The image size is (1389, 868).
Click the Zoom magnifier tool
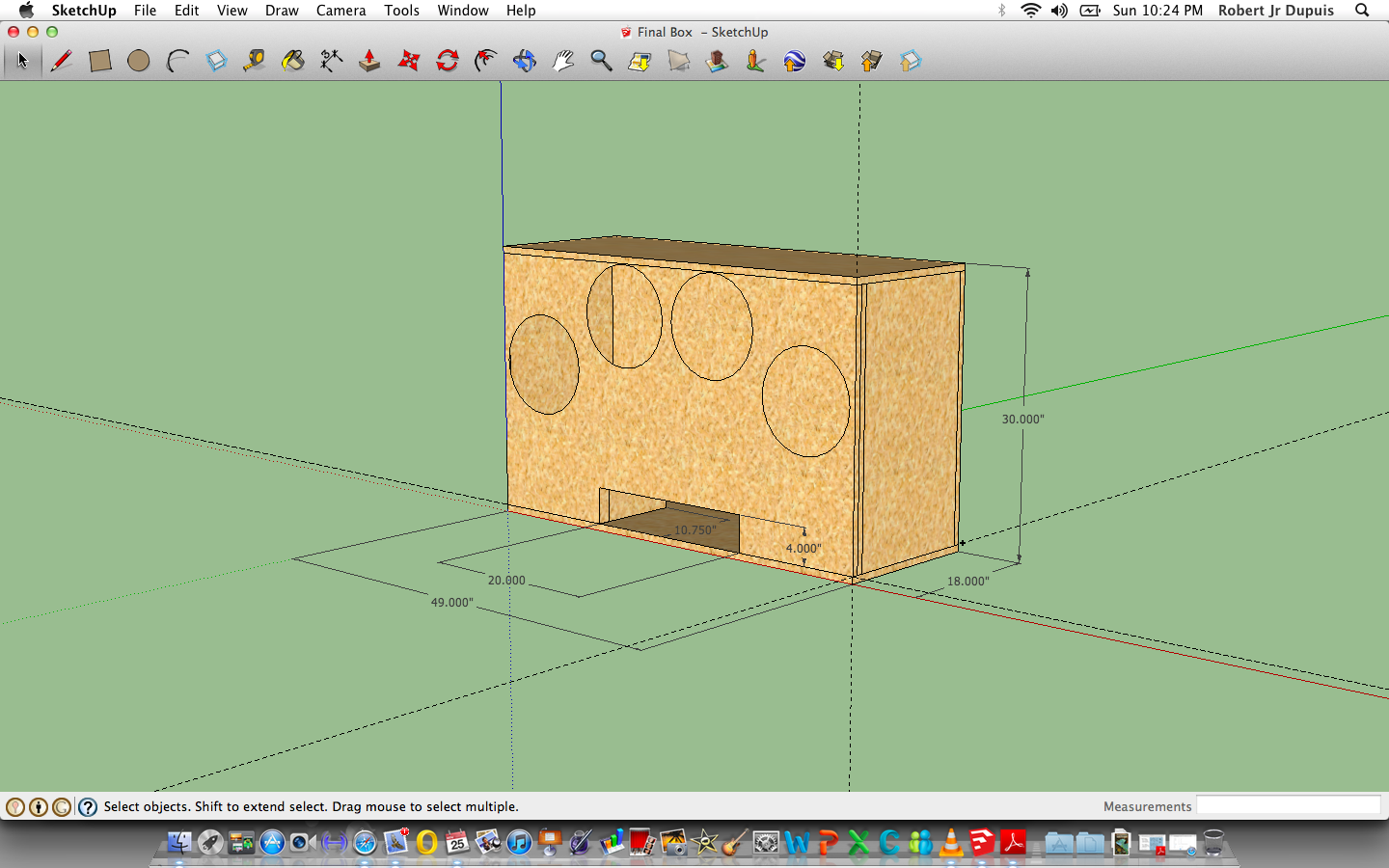[x=601, y=62]
